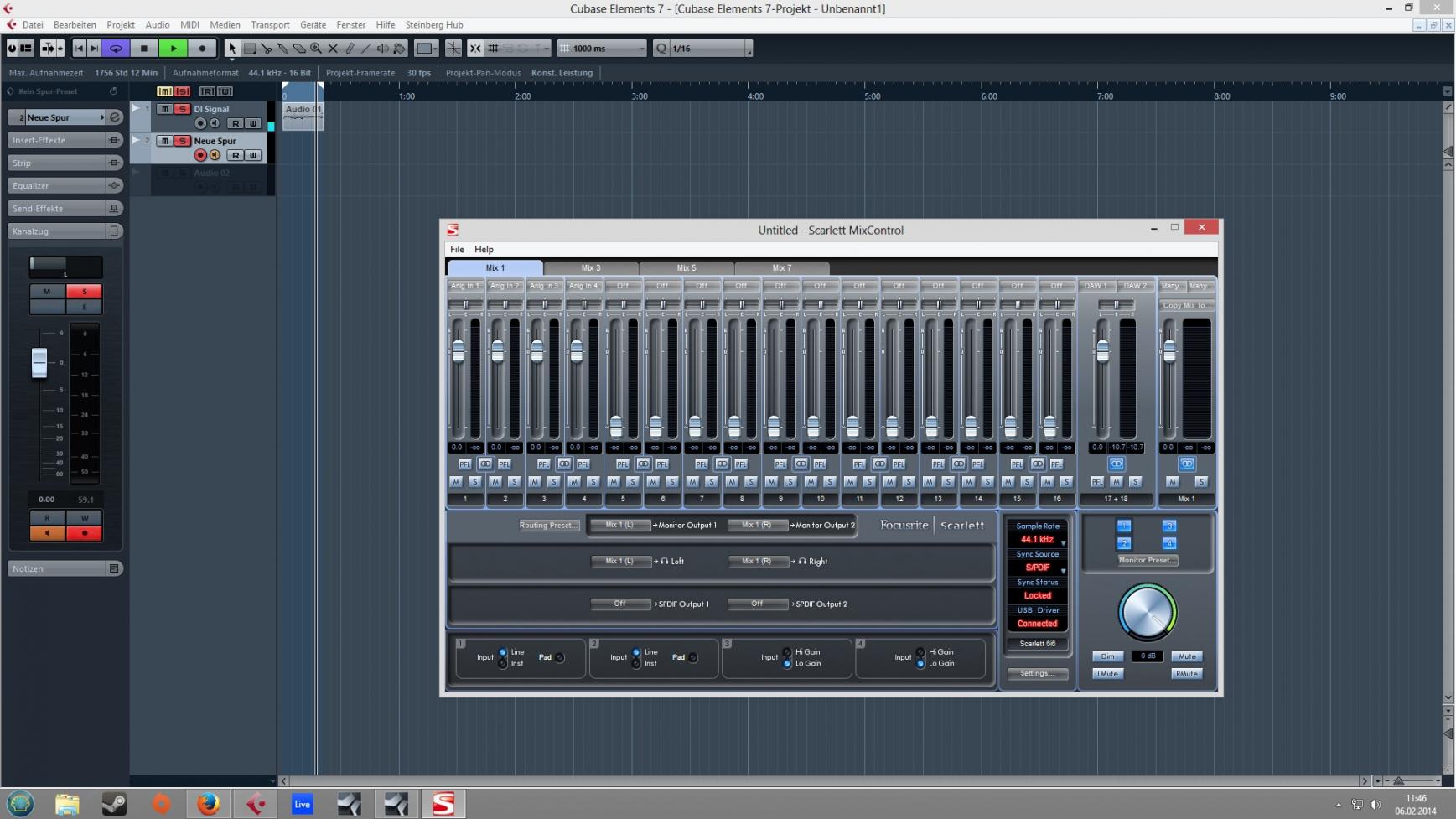Screen dimensions: 1456x819
Task: Open the Sample Rate 44.1 kHz dropdown
Action: 1038,540
